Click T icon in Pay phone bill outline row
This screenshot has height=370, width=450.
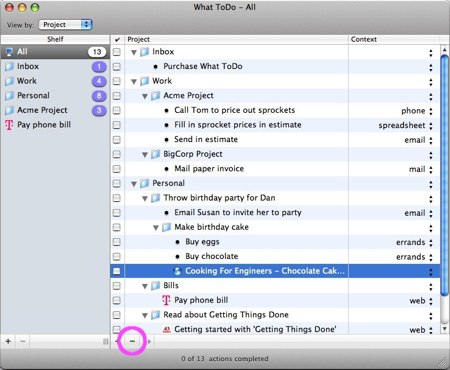pyautogui.click(x=166, y=300)
